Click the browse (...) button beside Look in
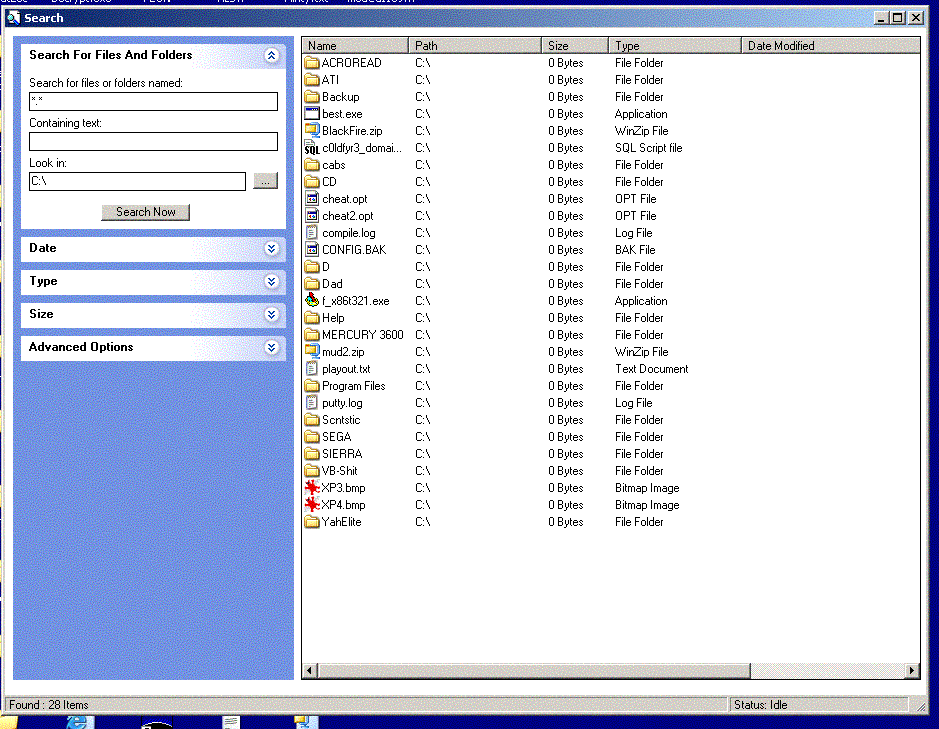The height and width of the screenshot is (729, 939). (x=264, y=182)
